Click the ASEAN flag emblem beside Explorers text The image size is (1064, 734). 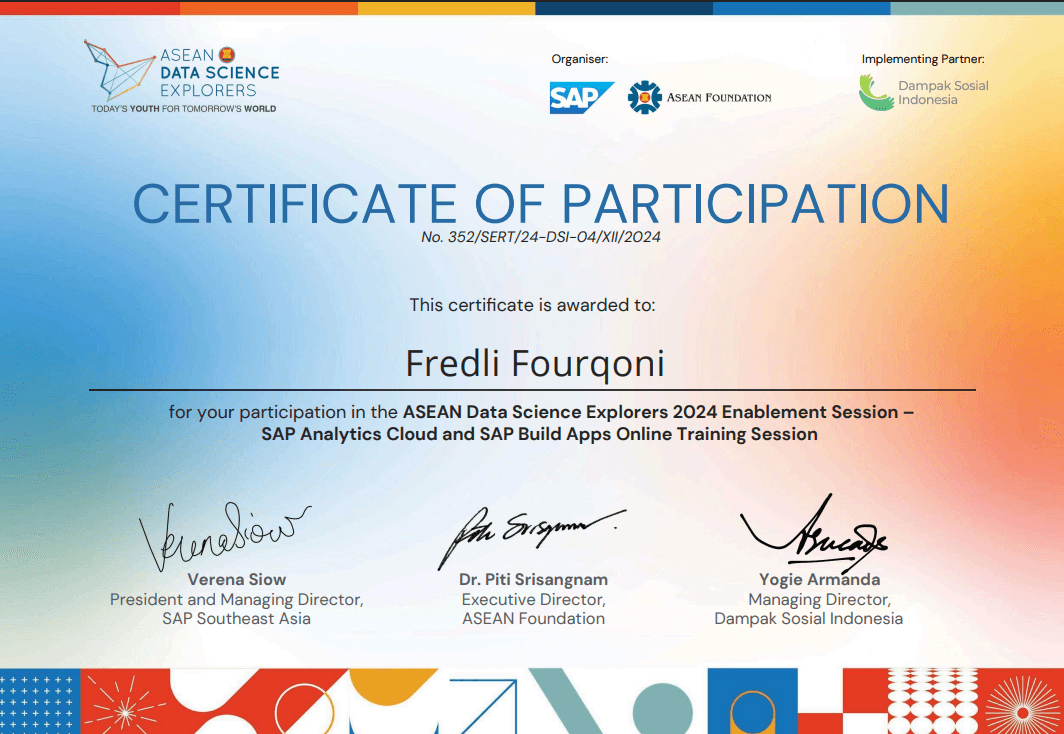(x=226, y=57)
